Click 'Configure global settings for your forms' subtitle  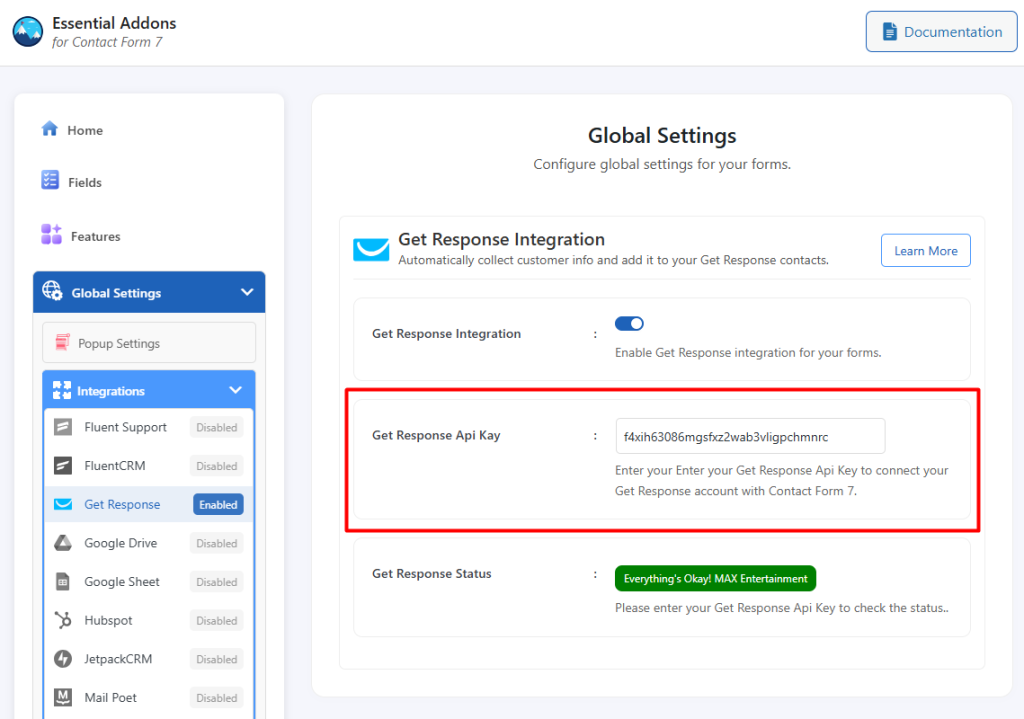(x=662, y=164)
